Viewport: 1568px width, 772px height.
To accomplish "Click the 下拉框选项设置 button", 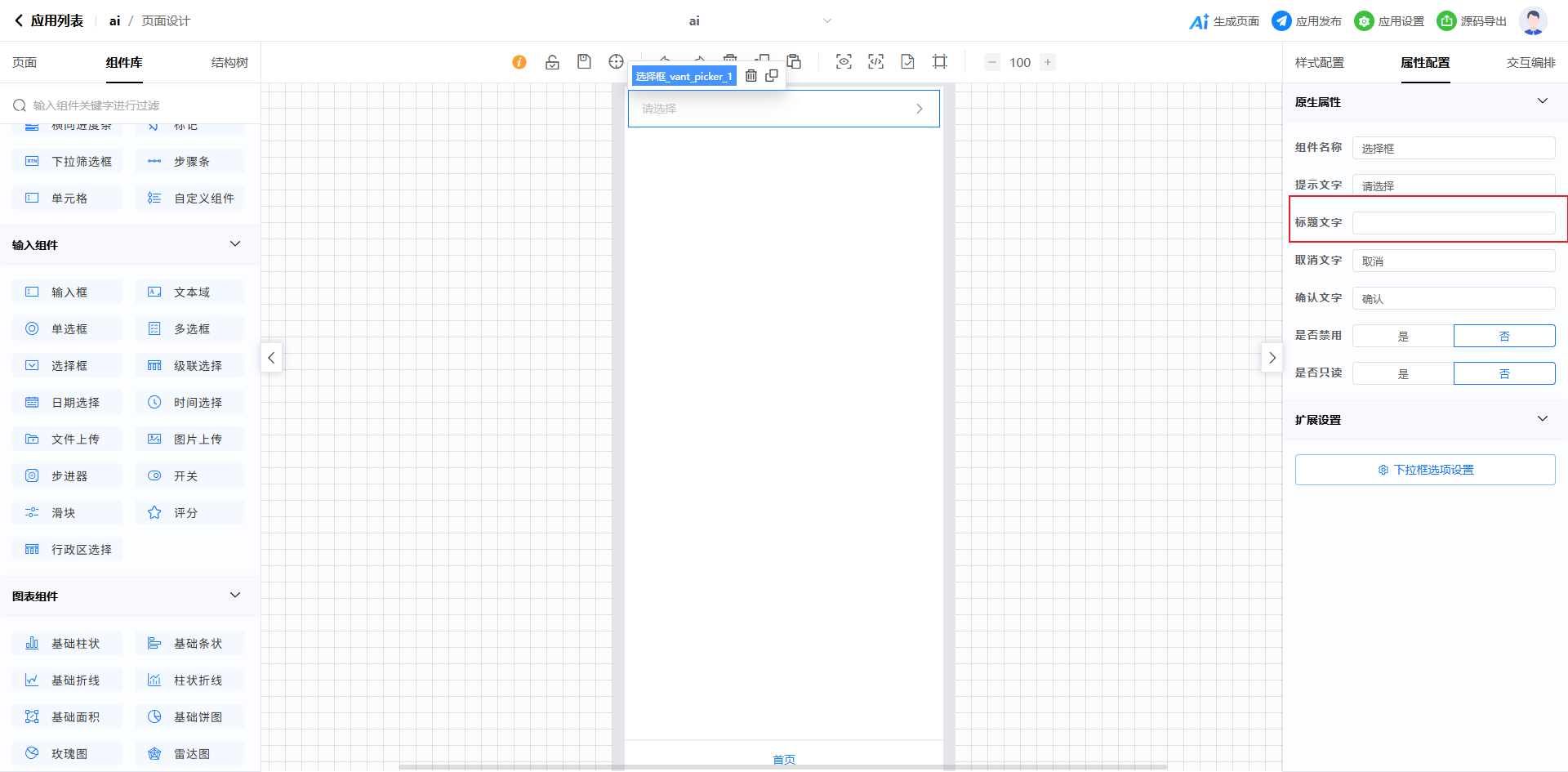I will pos(1425,470).
